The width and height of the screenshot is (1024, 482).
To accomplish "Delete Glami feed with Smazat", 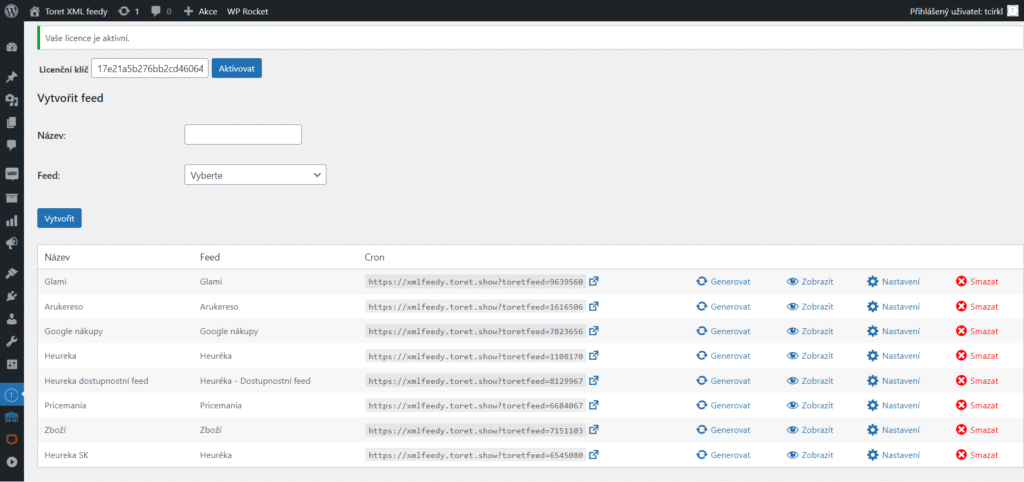I will click(977, 281).
